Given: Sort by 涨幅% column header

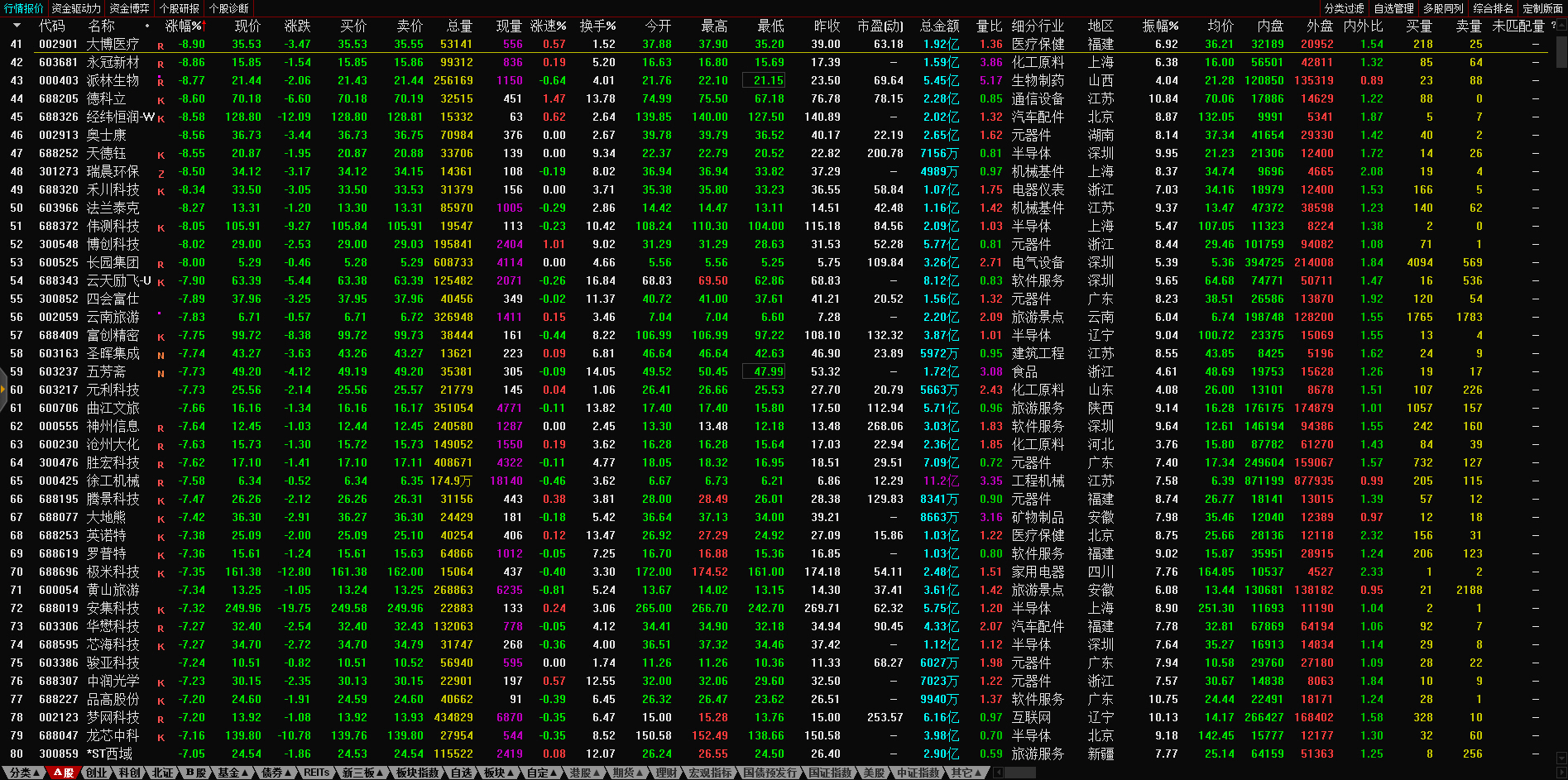Looking at the screenshot, I should point(184,26).
